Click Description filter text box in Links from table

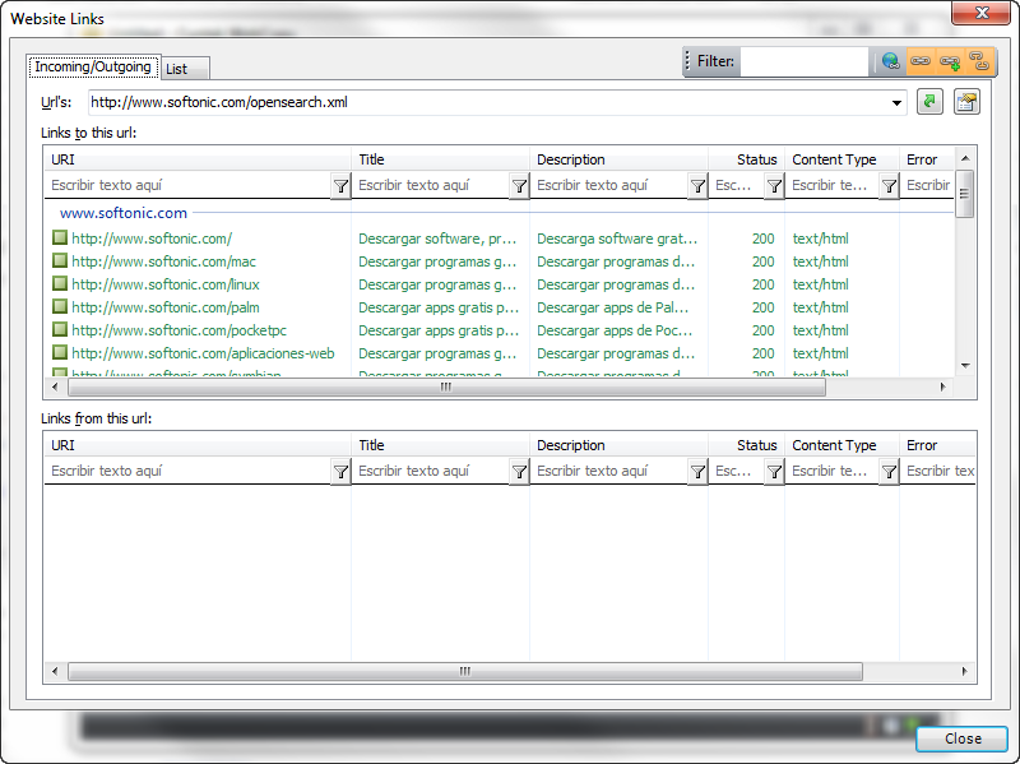[x=610, y=471]
